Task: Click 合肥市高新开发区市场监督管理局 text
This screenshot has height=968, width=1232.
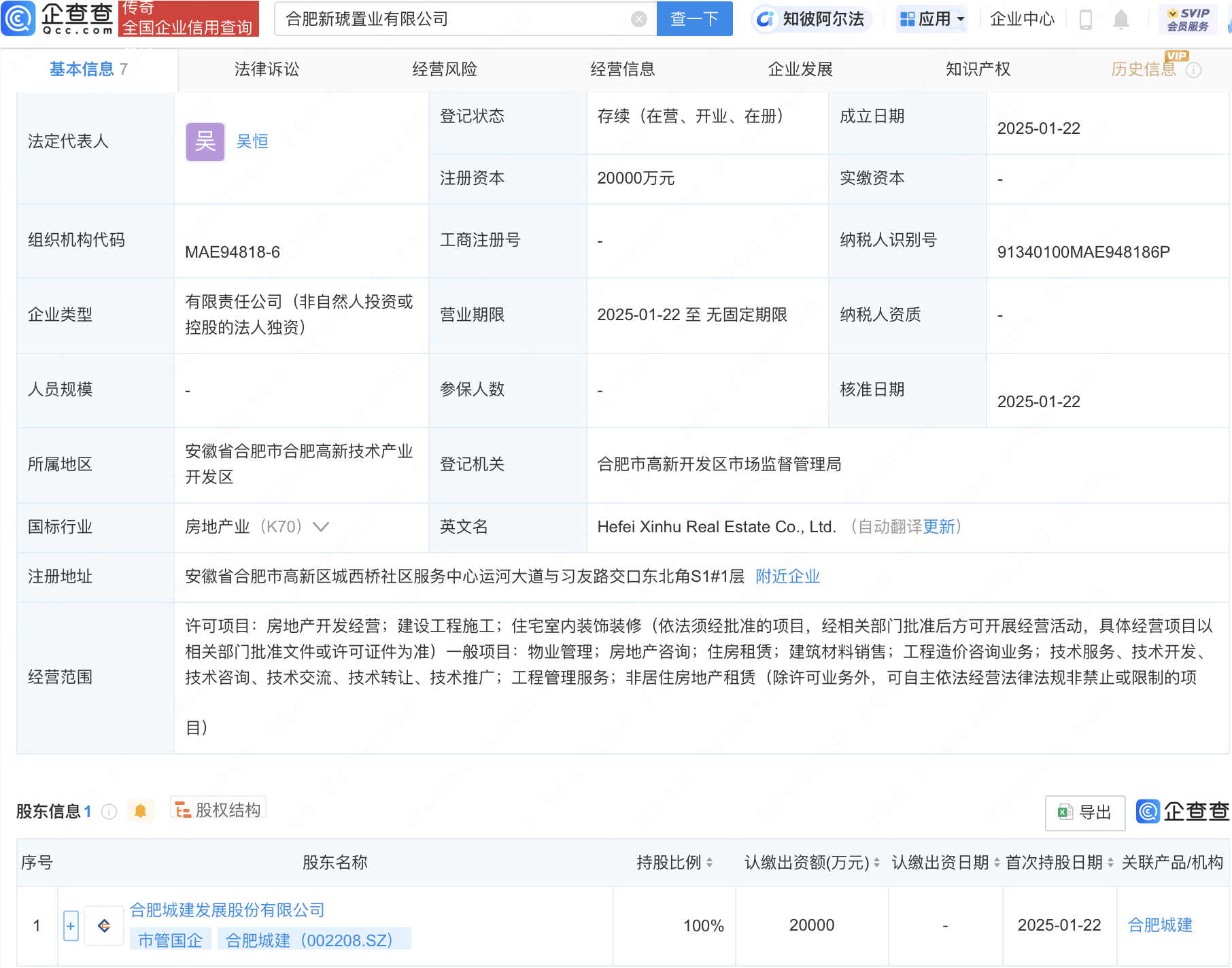Action: [x=719, y=464]
